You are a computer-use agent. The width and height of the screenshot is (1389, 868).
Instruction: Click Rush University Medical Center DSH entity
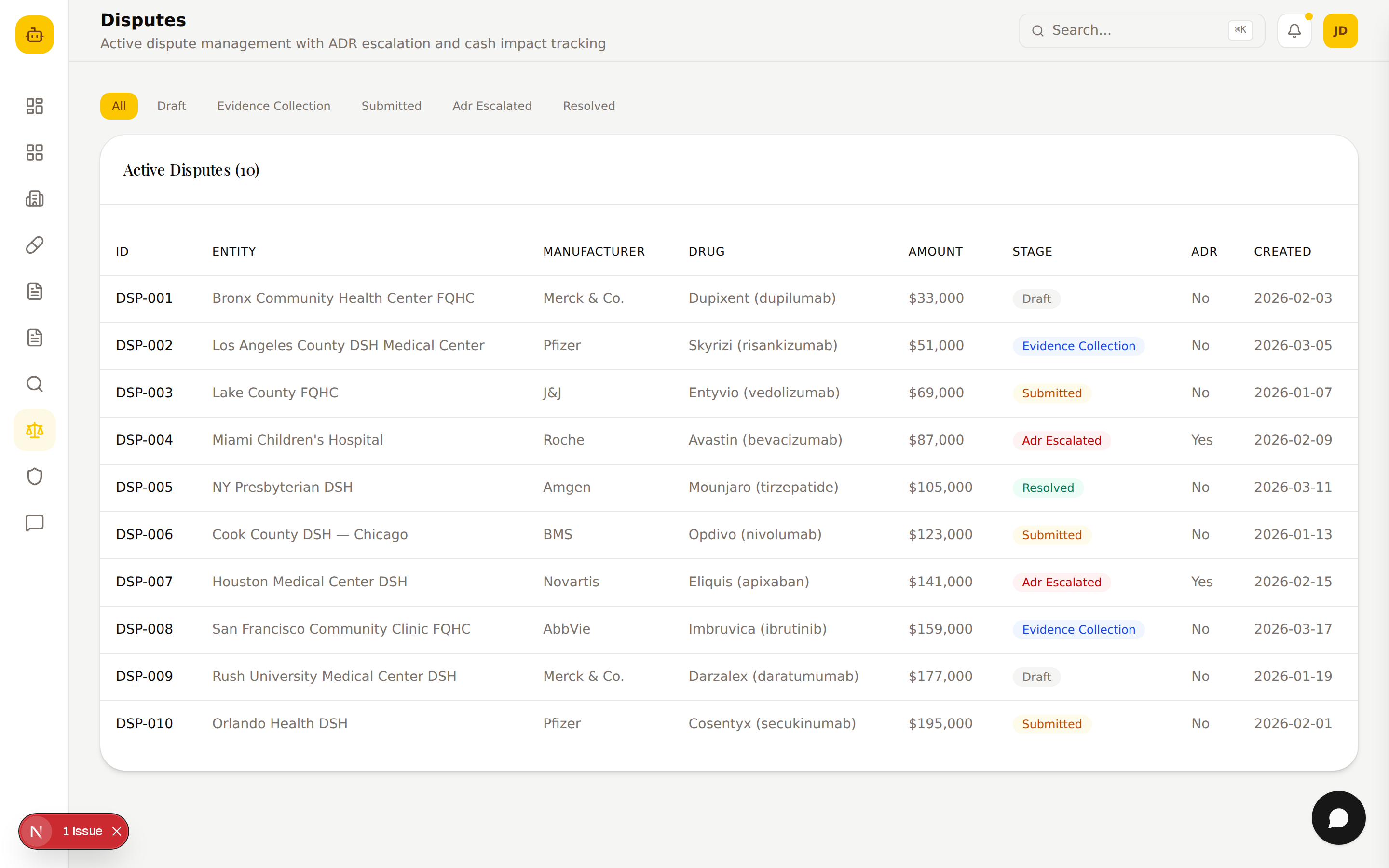334,676
